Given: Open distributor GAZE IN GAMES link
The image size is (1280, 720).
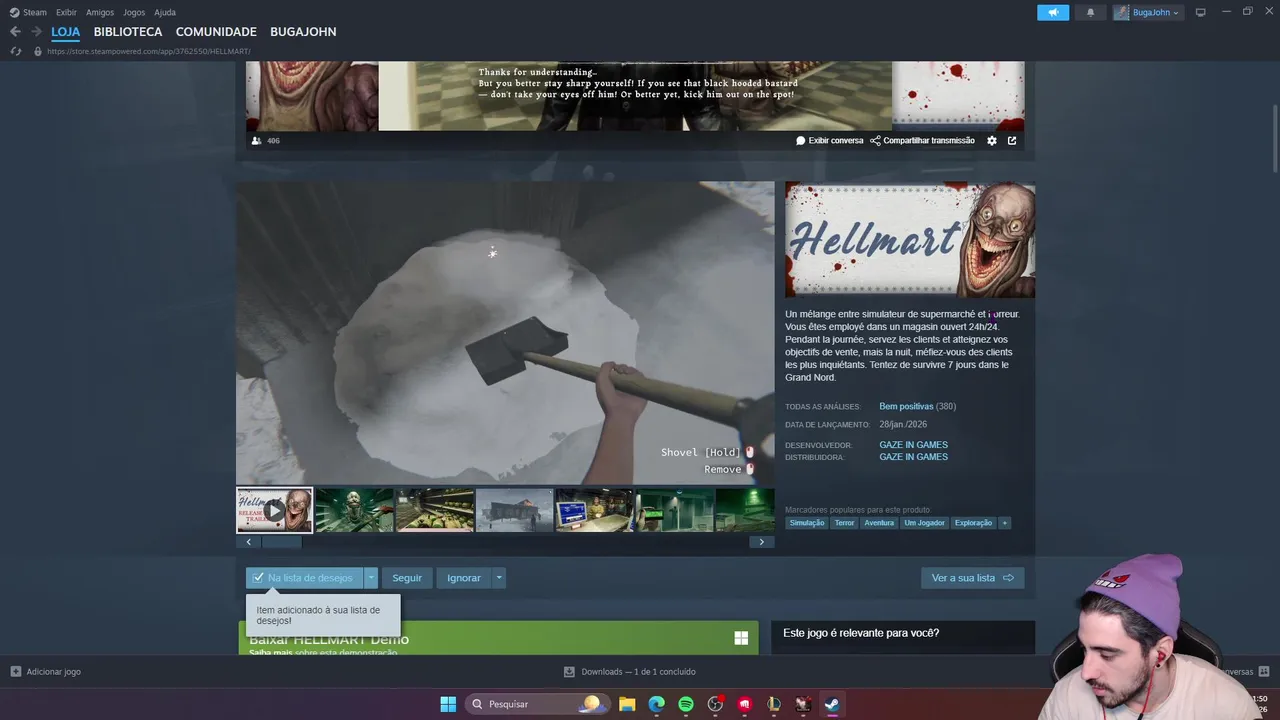Looking at the screenshot, I should point(913,457).
